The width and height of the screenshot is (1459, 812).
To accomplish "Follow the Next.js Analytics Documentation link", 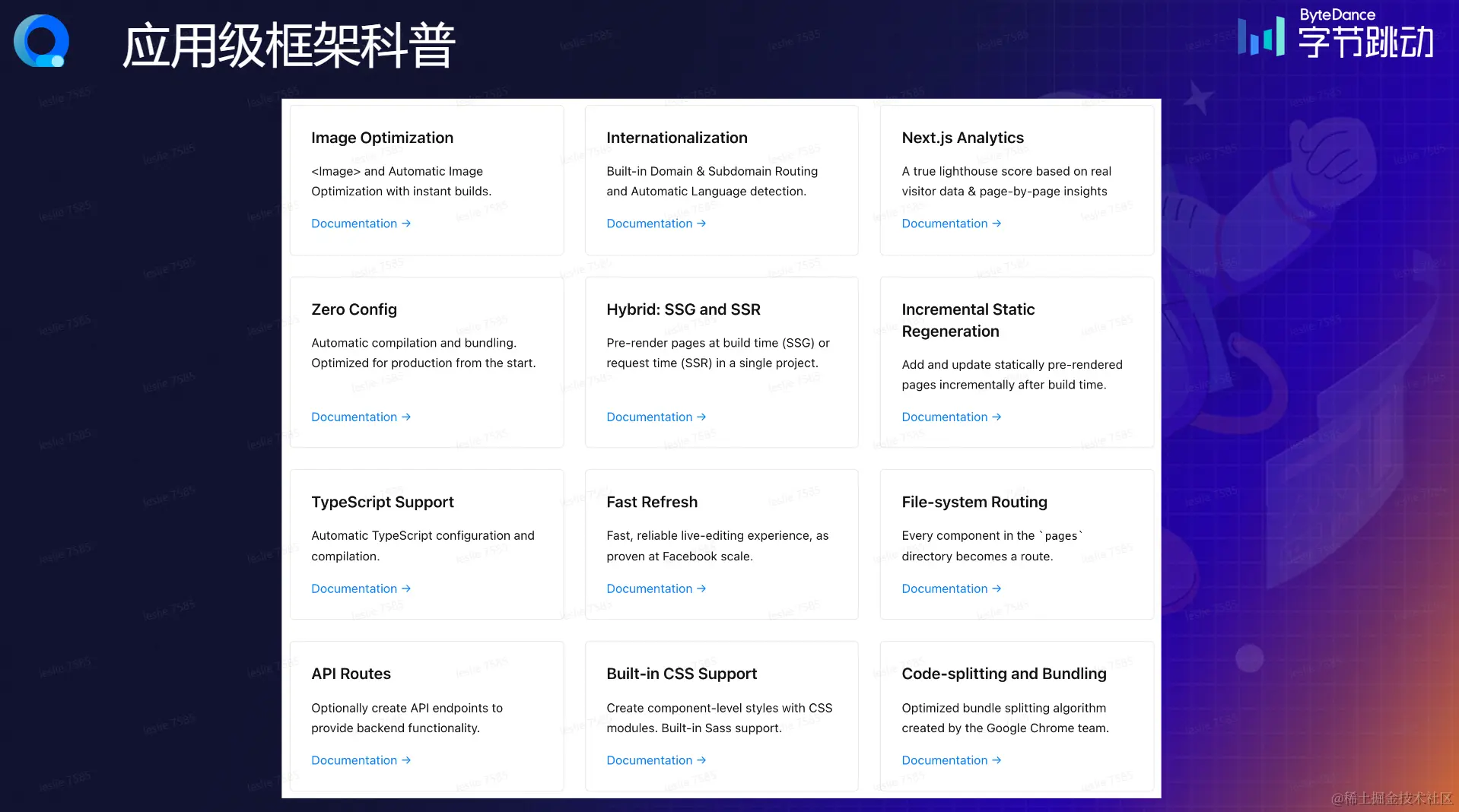I will click(x=952, y=224).
